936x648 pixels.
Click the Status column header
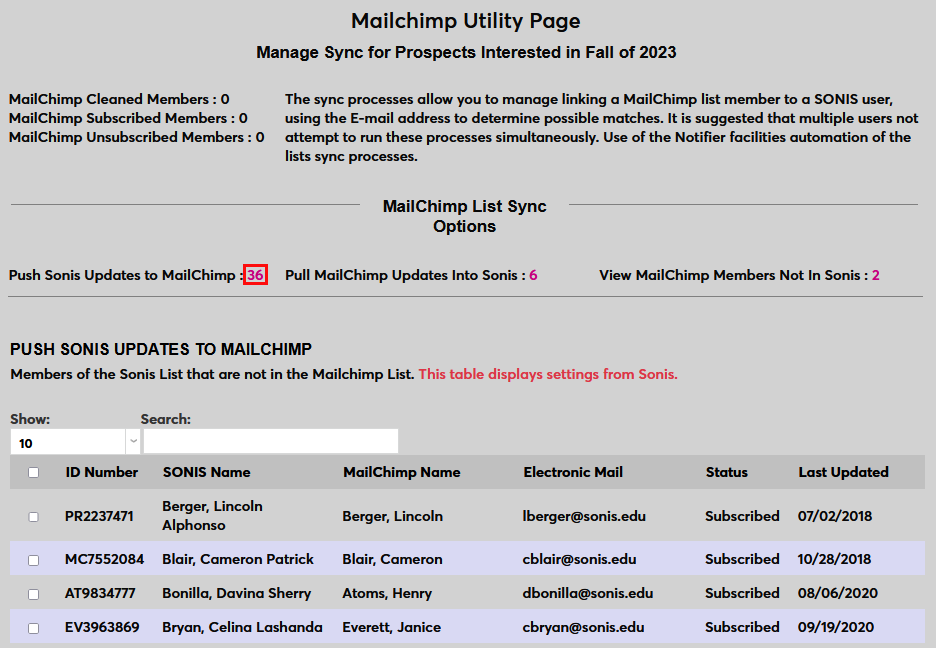726,472
